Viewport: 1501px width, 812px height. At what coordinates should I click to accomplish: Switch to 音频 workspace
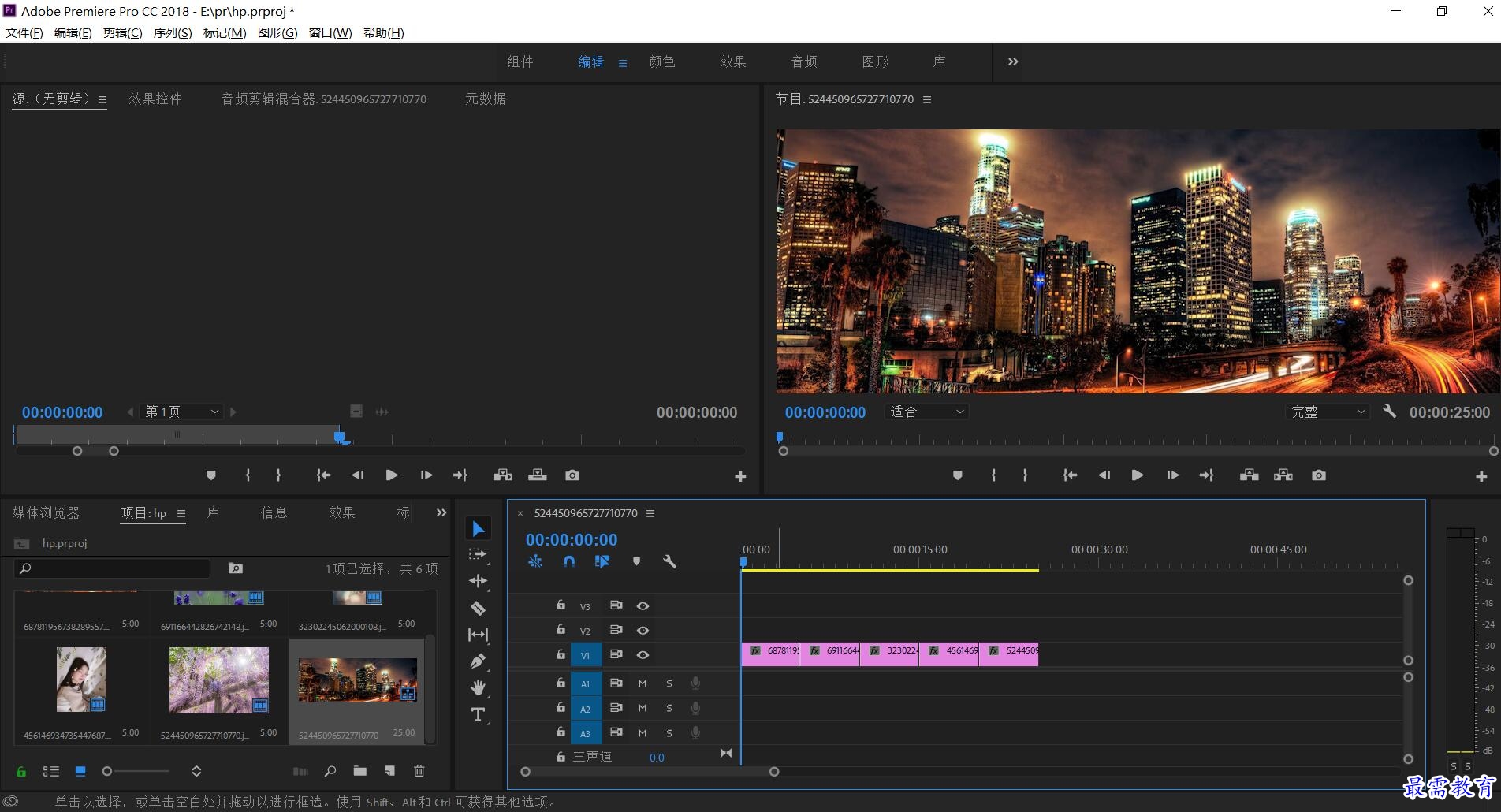tap(804, 61)
